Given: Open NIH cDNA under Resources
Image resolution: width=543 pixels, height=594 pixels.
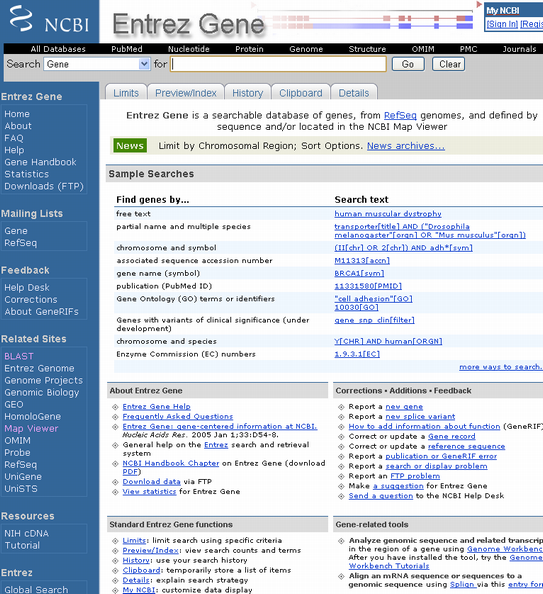Looking at the screenshot, I should pyautogui.click(x=26, y=534).
